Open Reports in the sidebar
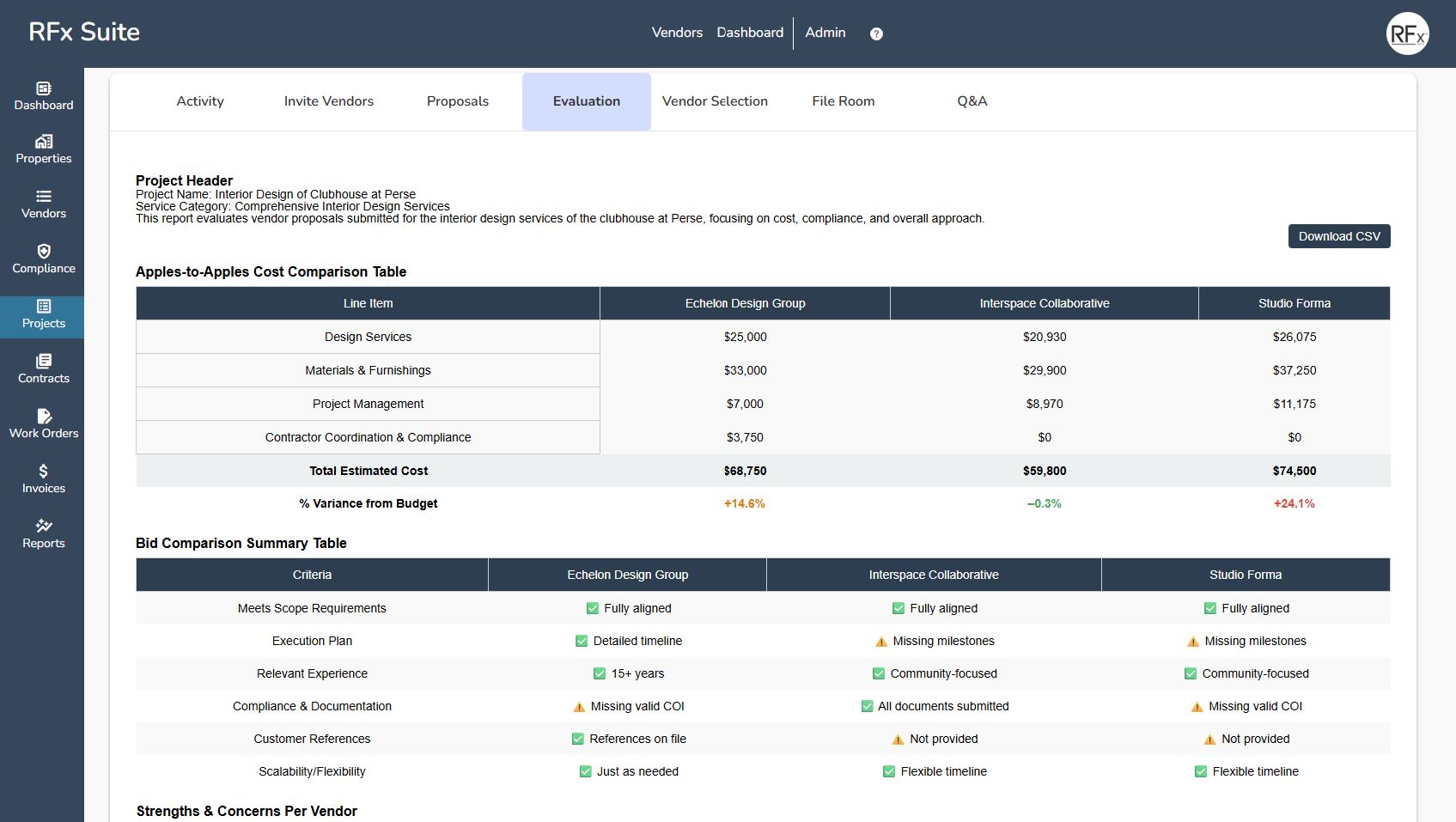This screenshot has height=822, width=1456. [x=44, y=527]
